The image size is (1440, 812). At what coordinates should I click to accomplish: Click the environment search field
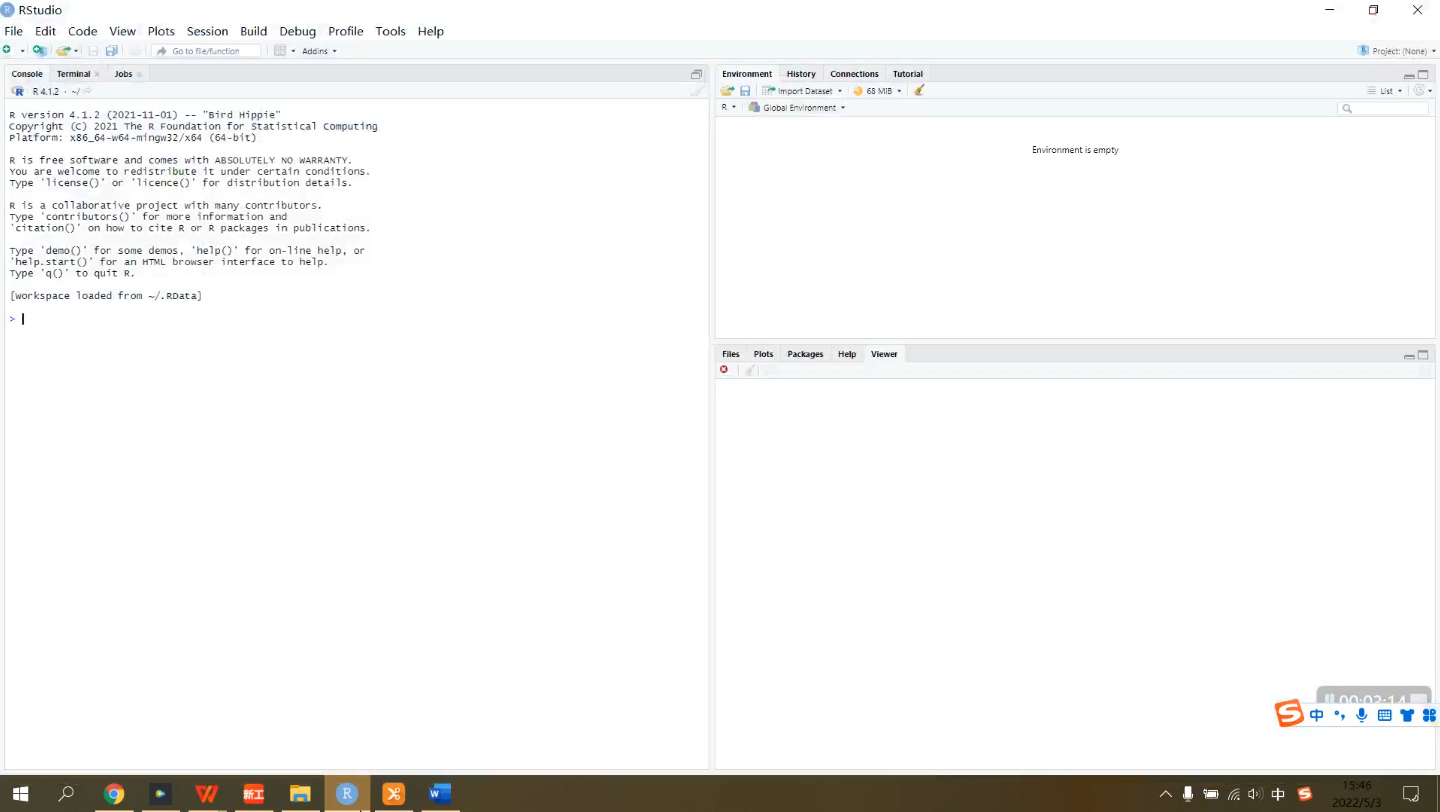coord(1384,108)
